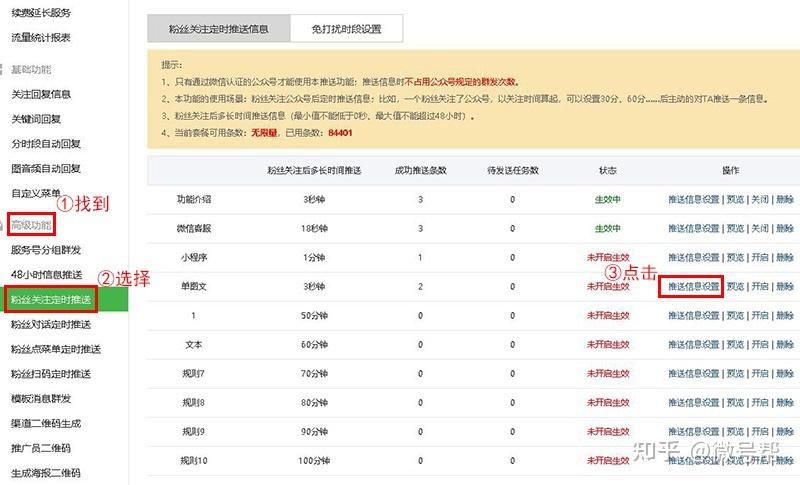Open 关键词回复 menu item

(x=36, y=119)
